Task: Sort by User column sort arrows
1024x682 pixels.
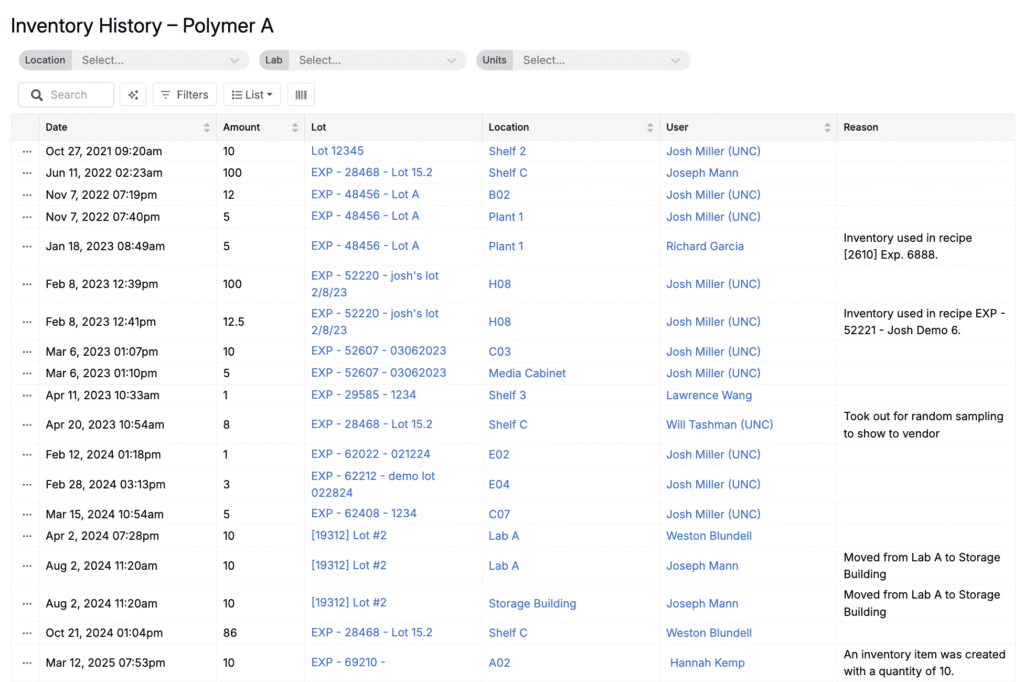Action: pyautogui.click(x=827, y=128)
